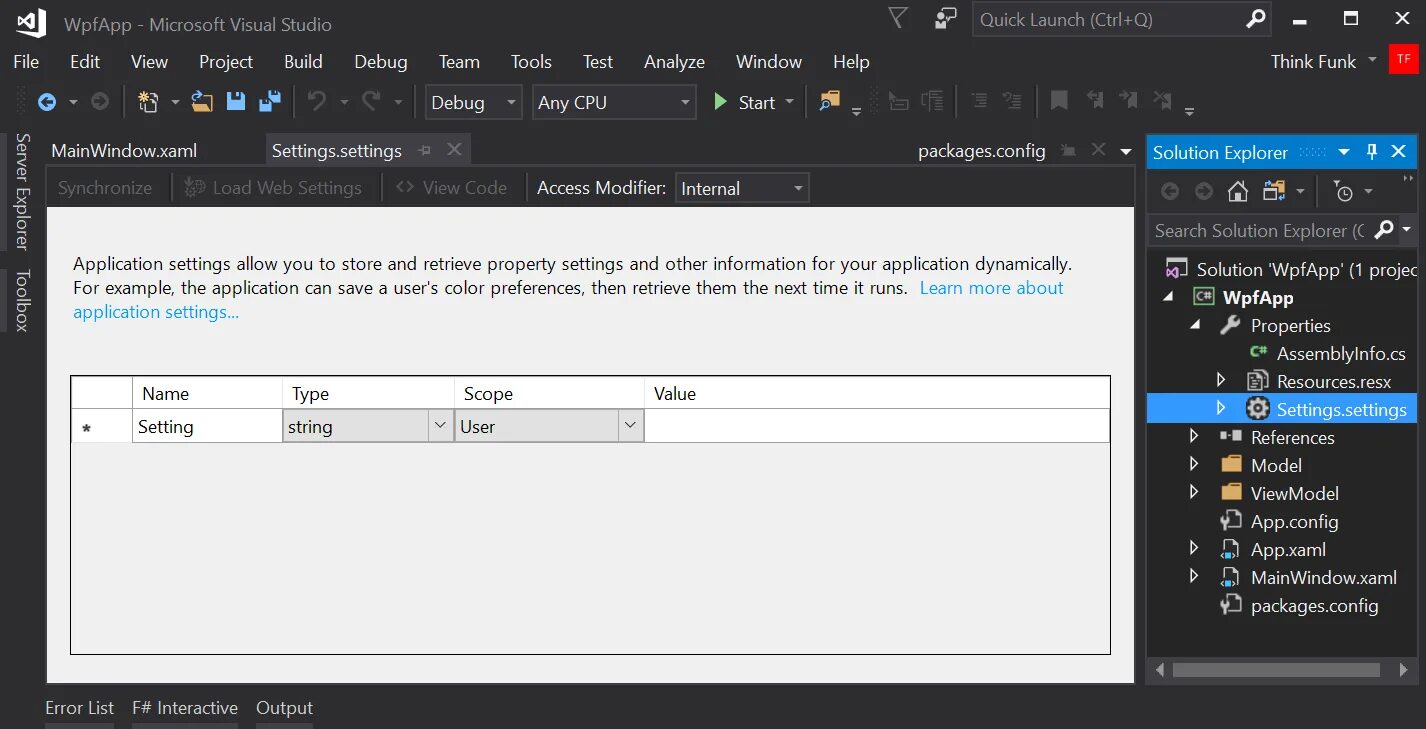Open the User Scope dropdown in grid
The width and height of the screenshot is (1426, 729).
point(630,426)
